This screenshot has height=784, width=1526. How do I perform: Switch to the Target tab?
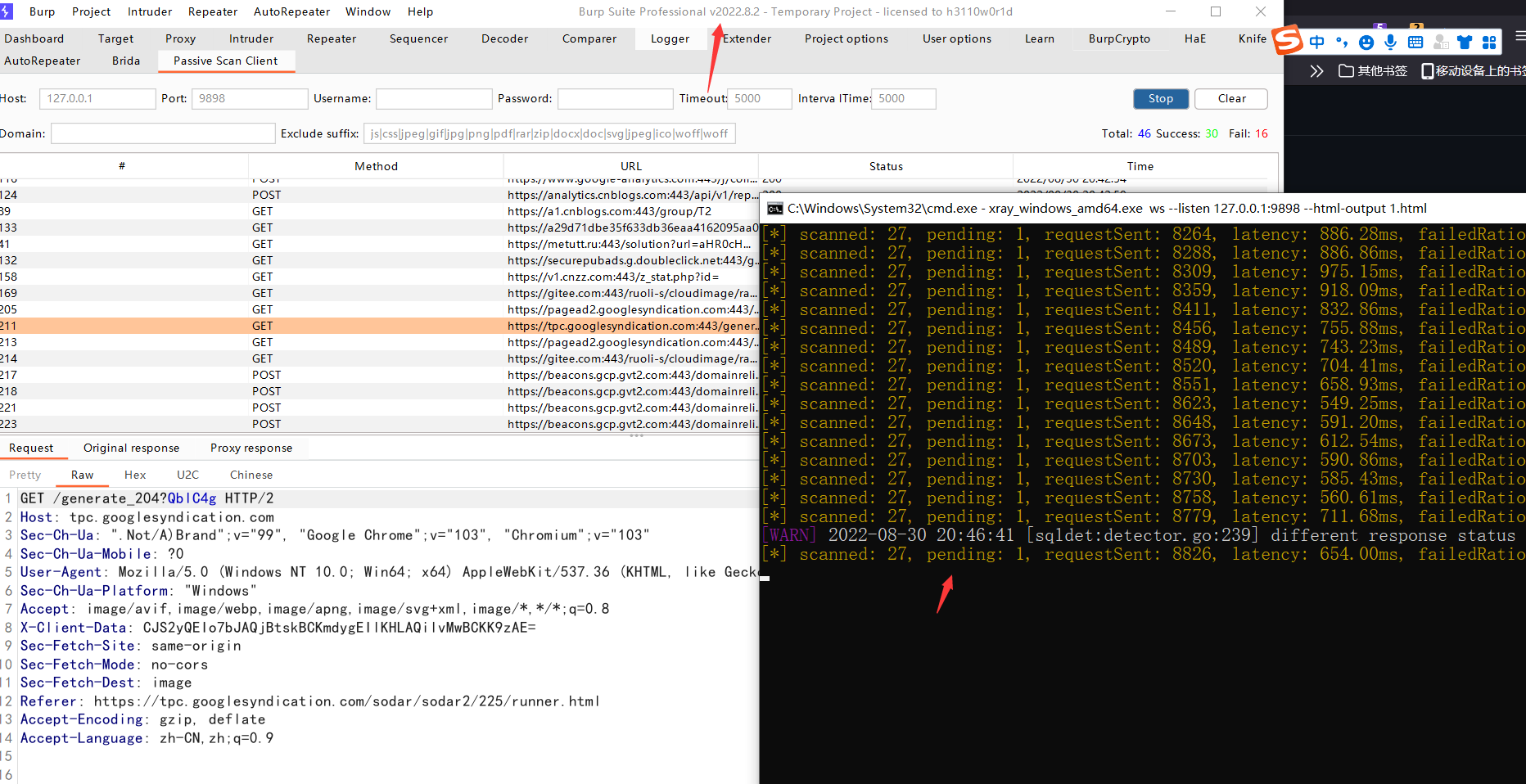tap(115, 38)
